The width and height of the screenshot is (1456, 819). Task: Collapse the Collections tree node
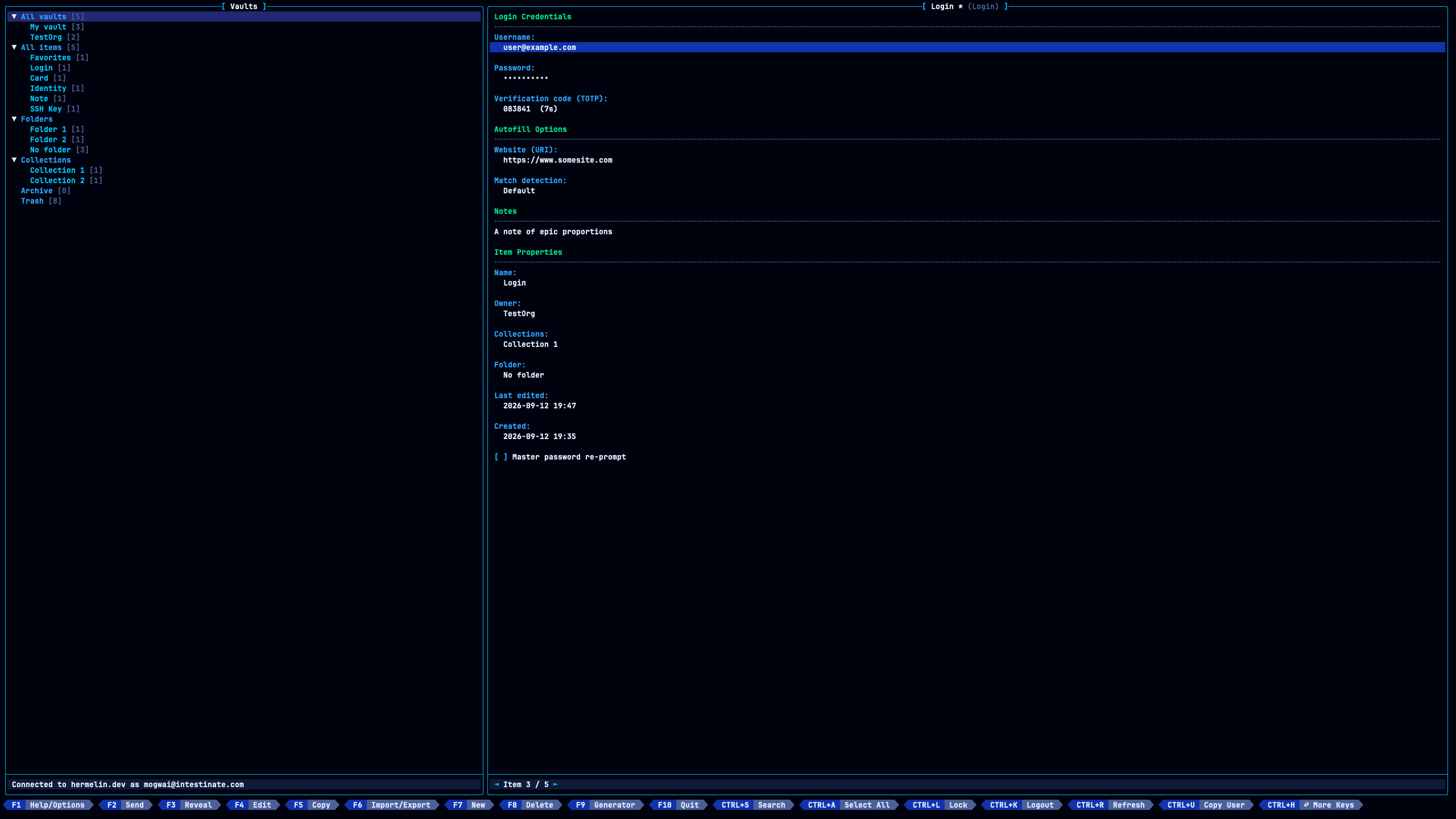14,160
